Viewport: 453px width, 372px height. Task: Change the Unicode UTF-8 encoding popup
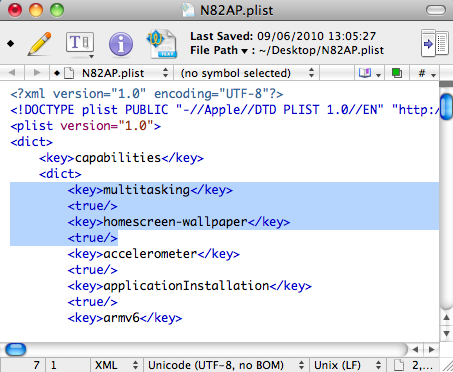click(x=226, y=365)
